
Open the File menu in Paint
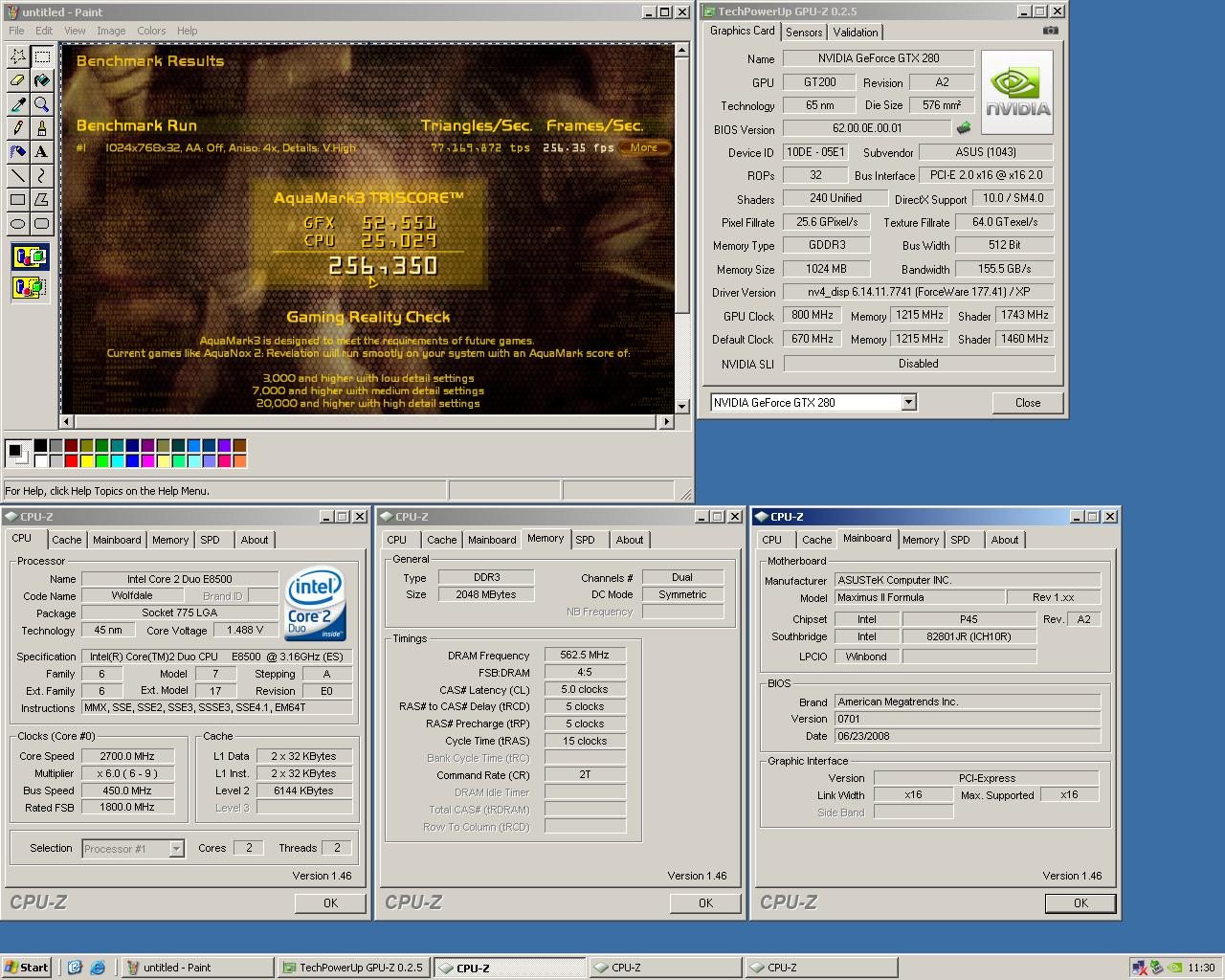pos(16,31)
